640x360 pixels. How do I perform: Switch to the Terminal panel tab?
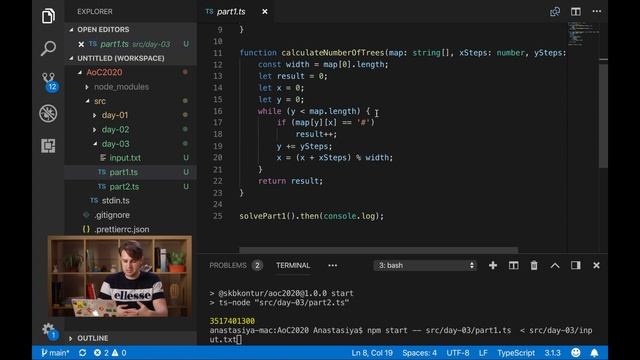click(x=293, y=265)
